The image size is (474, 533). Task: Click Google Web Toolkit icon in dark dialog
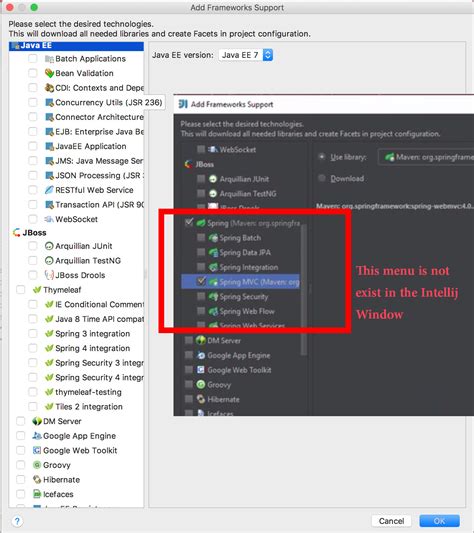(x=201, y=370)
